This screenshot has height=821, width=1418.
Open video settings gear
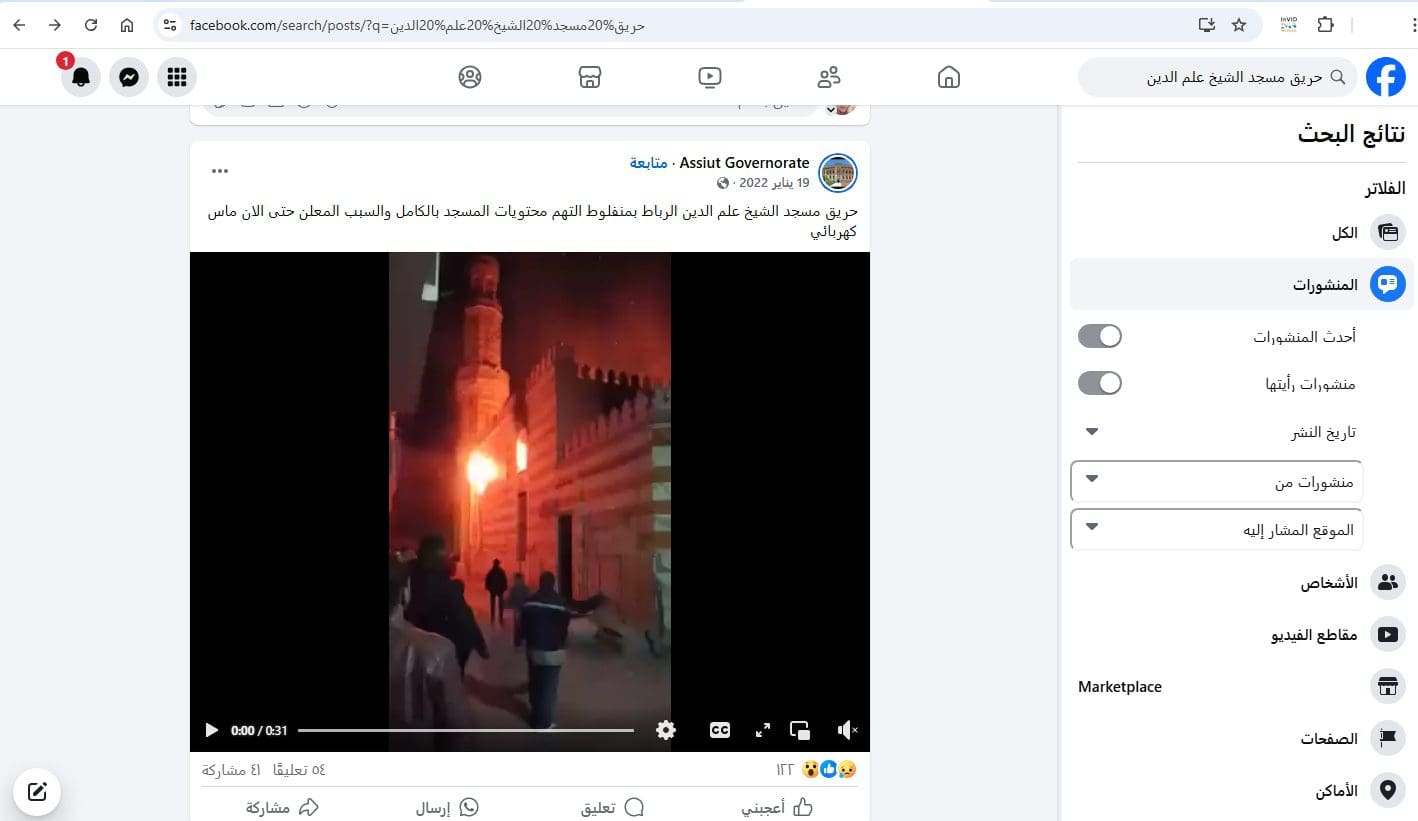[666, 730]
